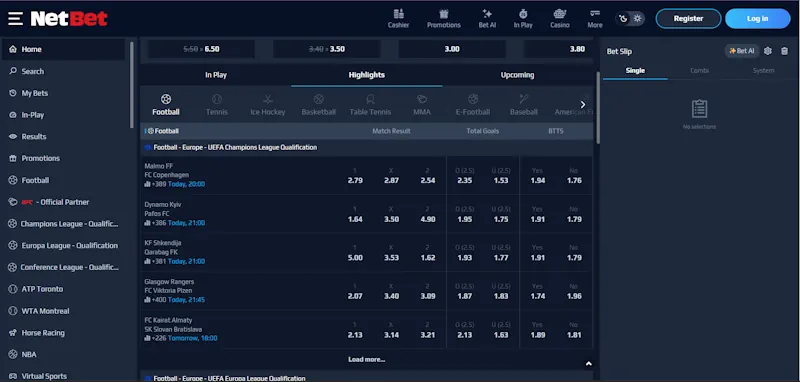Open bet slip settings gear
The height and width of the screenshot is (382, 800).
(x=768, y=51)
